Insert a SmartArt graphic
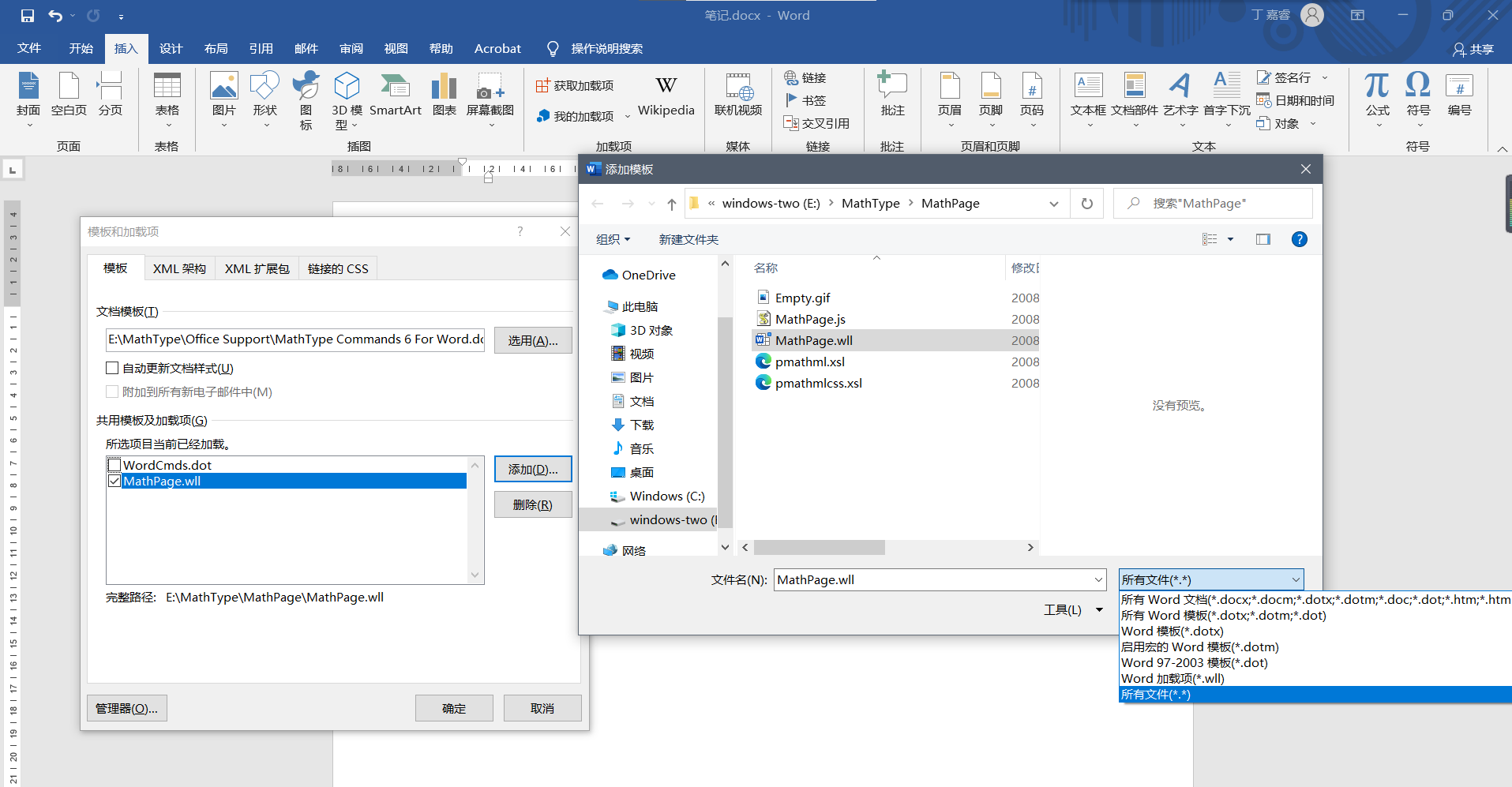This screenshot has height=787, width=1512. point(396,96)
